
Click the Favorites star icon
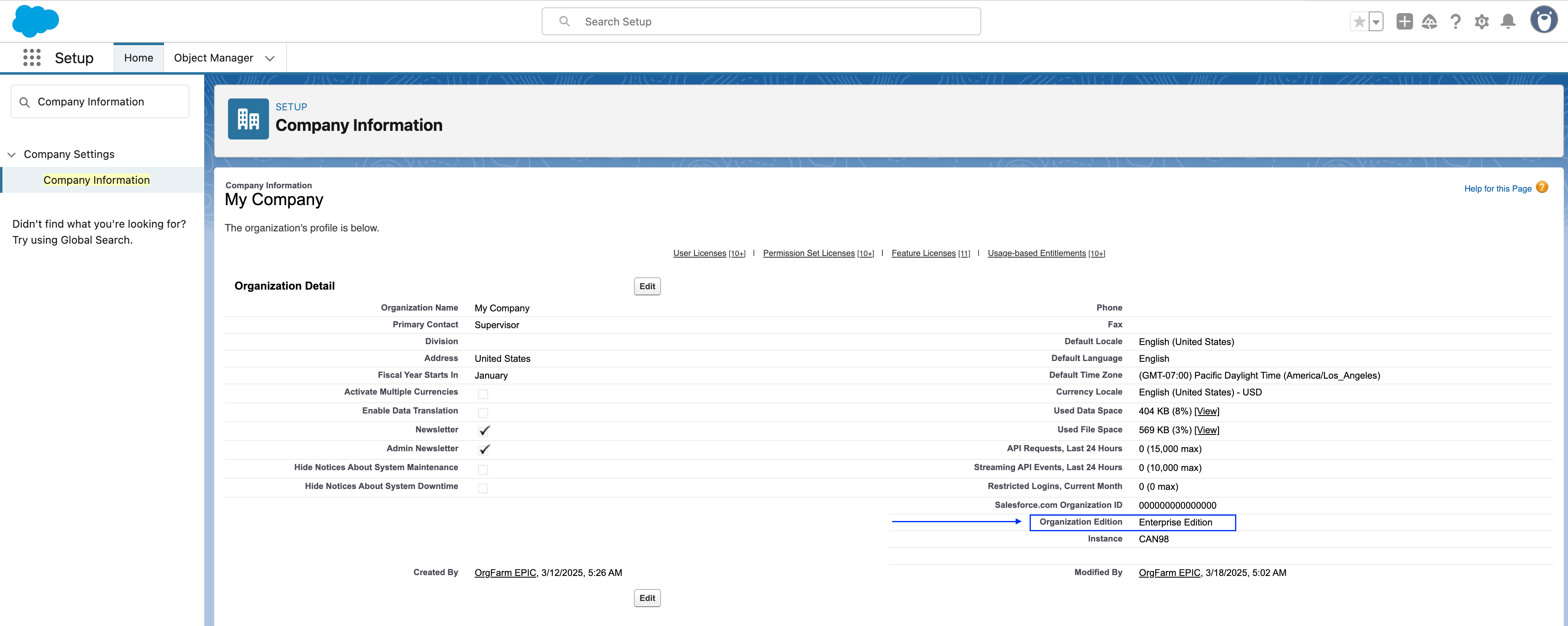(x=1358, y=22)
